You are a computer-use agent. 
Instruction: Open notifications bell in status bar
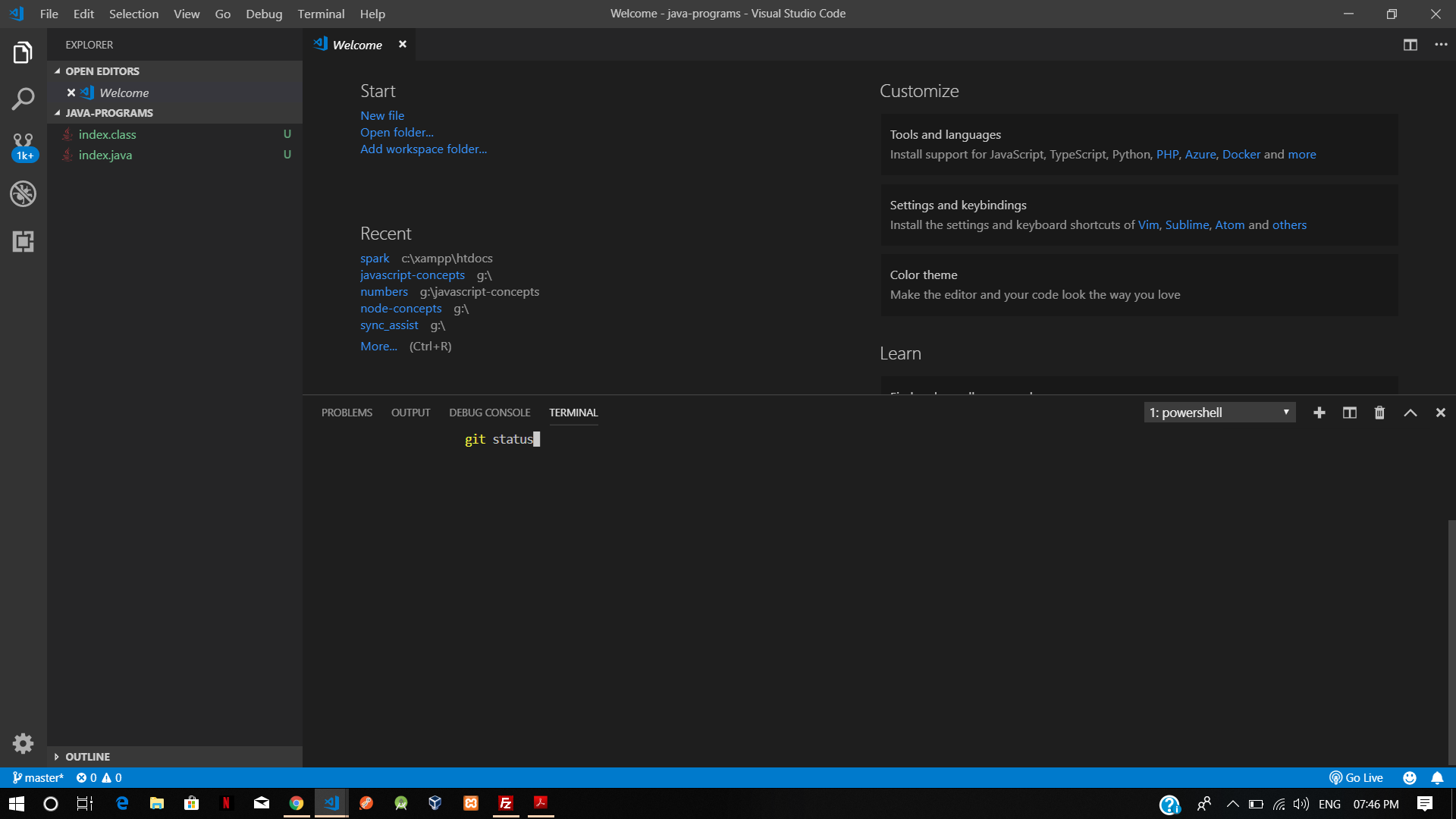coord(1437,777)
